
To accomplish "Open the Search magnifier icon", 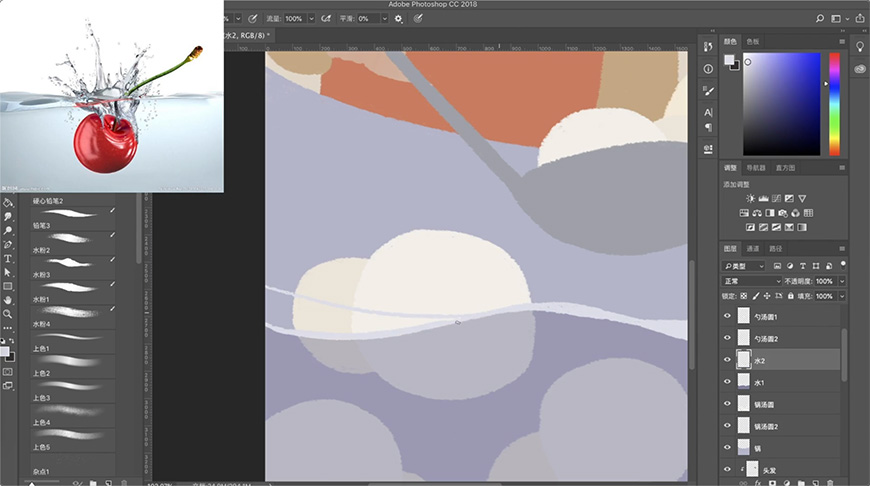I will click(x=820, y=18).
